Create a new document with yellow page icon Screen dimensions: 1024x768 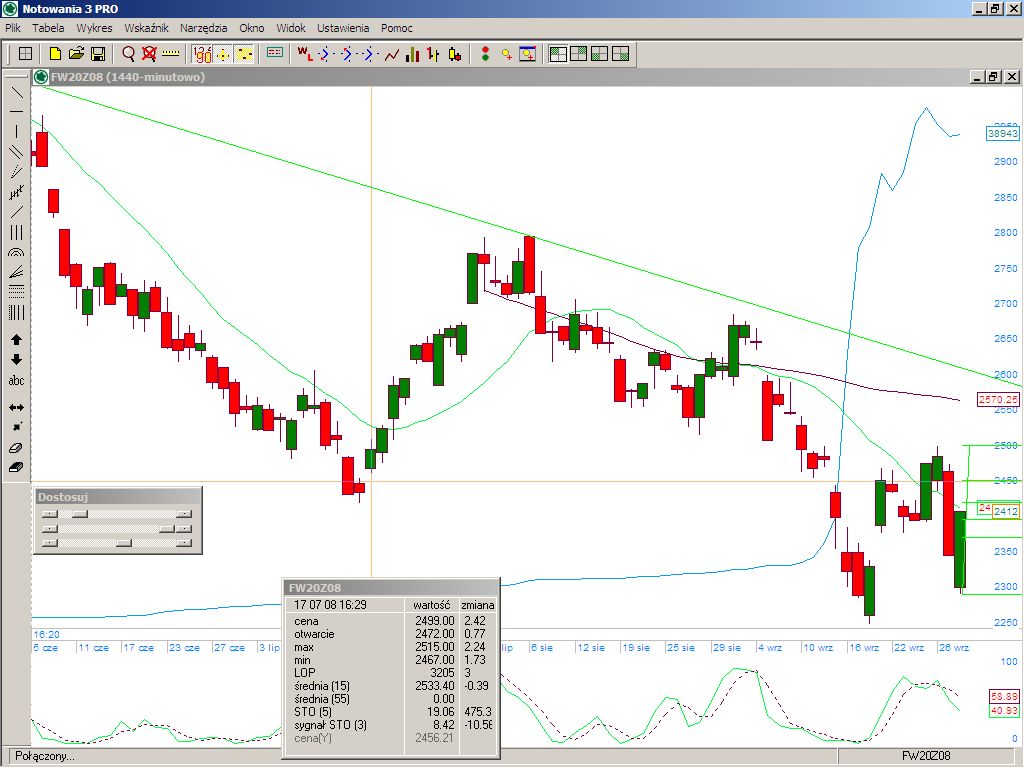(x=56, y=54)
